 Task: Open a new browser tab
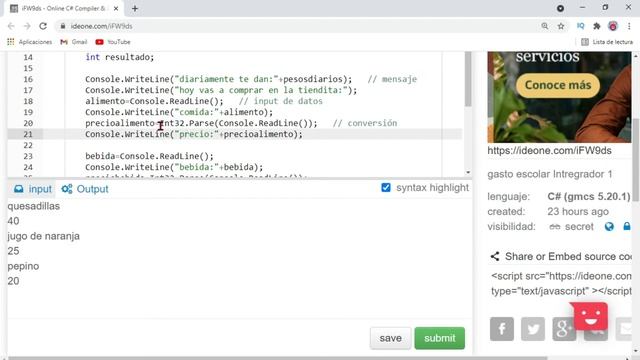pos(135,8)
